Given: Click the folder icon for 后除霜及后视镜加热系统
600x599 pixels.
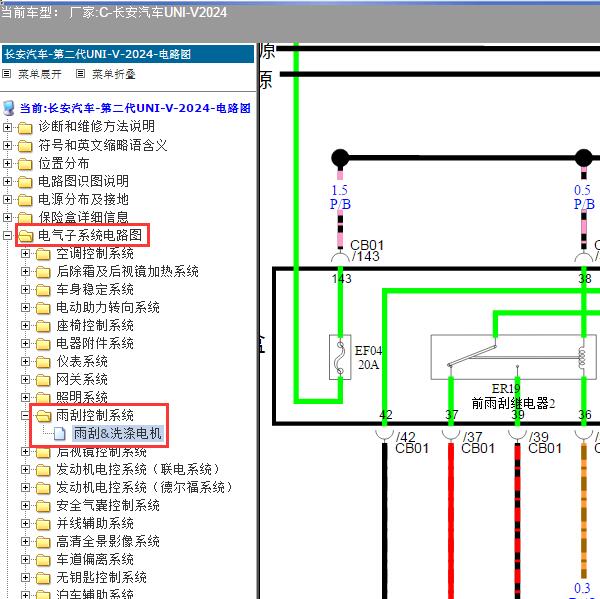Looking at the screenshot, I should [x=43, y=272].
